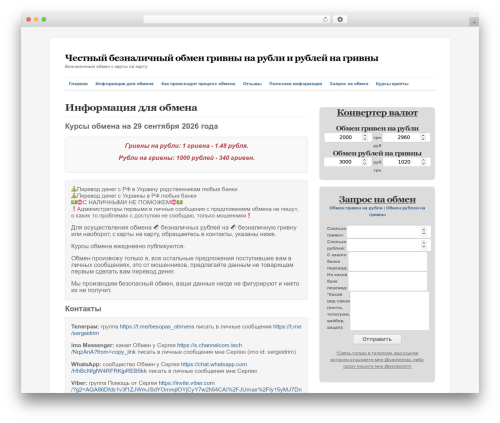Click the Запрос на обмен sidebar heading
500x423 pixels.
[377, 199]
